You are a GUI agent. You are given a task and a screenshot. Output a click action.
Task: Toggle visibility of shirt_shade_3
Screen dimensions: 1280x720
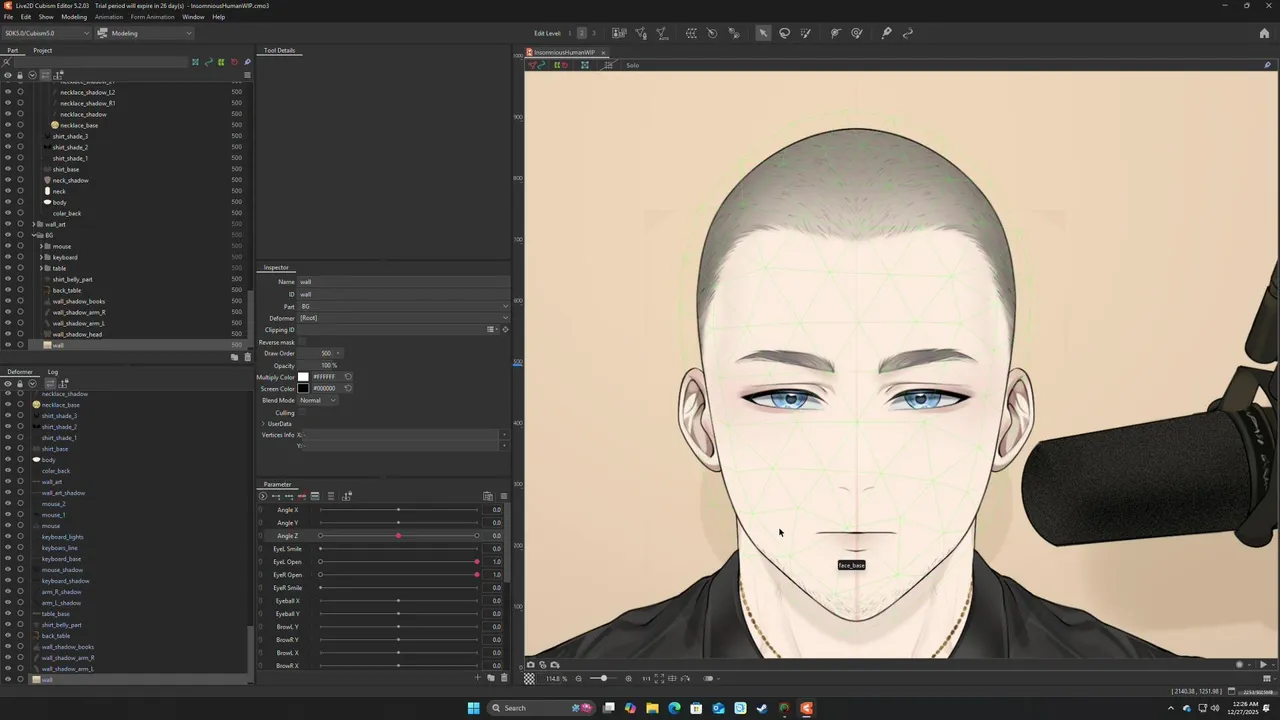pos(8,136)
